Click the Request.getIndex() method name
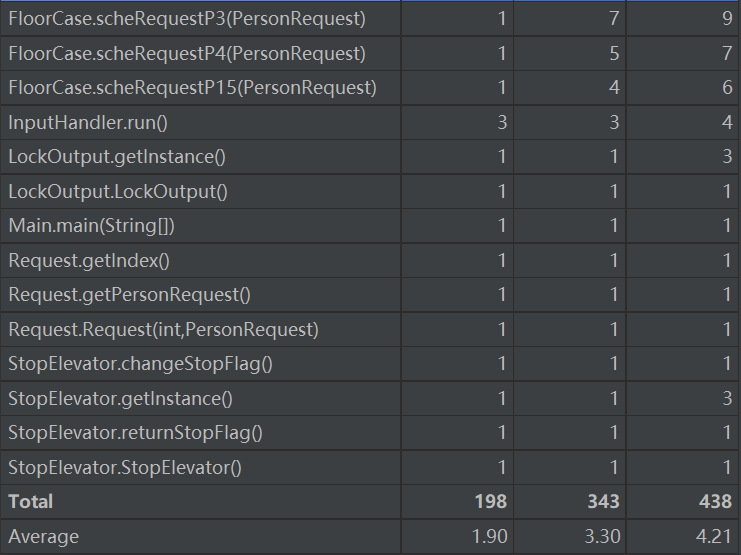The height and width of the screenshot is (555, 741). [x=89, y=261]
